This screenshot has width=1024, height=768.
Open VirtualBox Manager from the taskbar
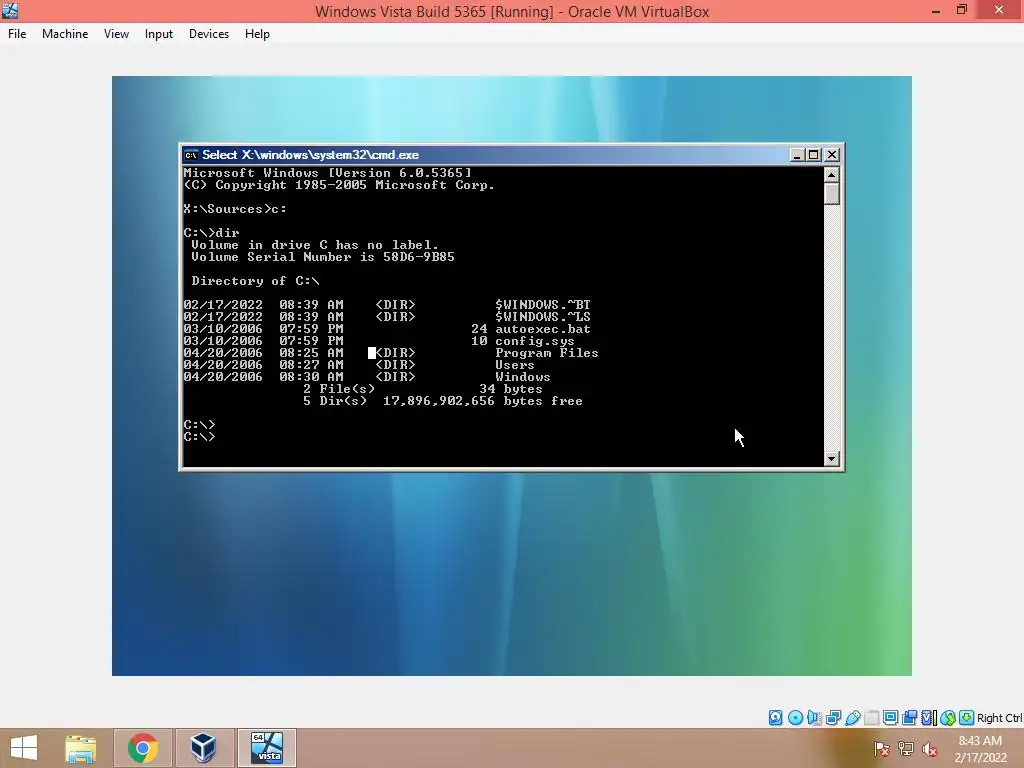click(x=203, y=748)
